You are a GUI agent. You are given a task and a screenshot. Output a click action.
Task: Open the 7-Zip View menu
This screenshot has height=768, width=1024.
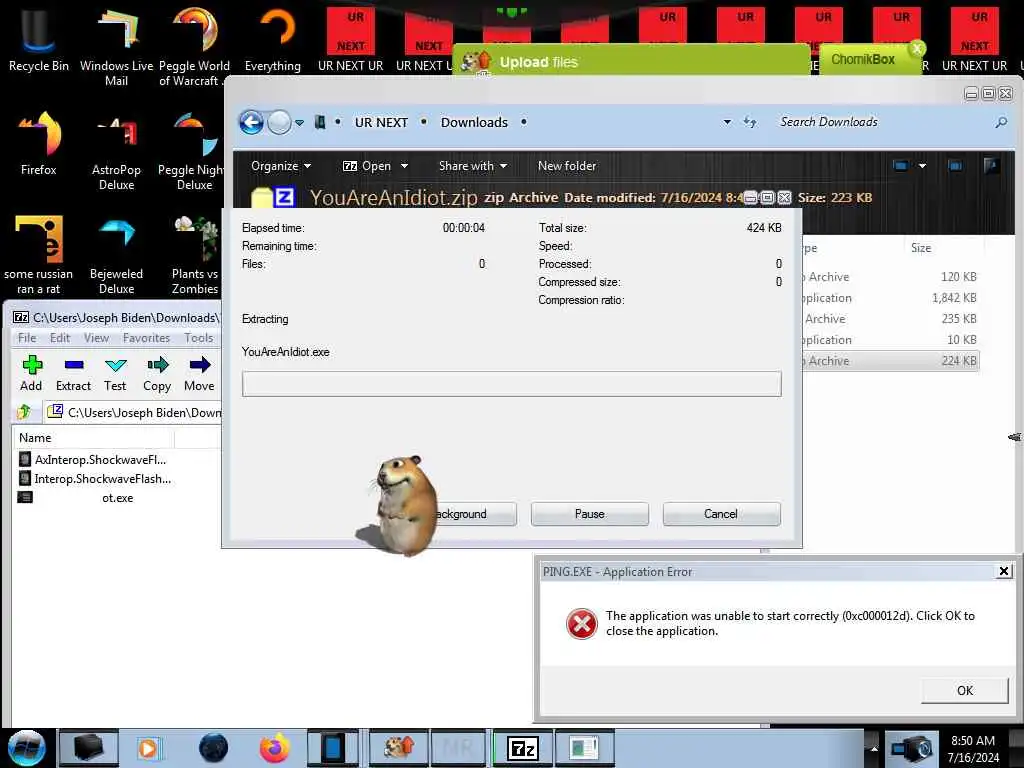click(96, 338)
